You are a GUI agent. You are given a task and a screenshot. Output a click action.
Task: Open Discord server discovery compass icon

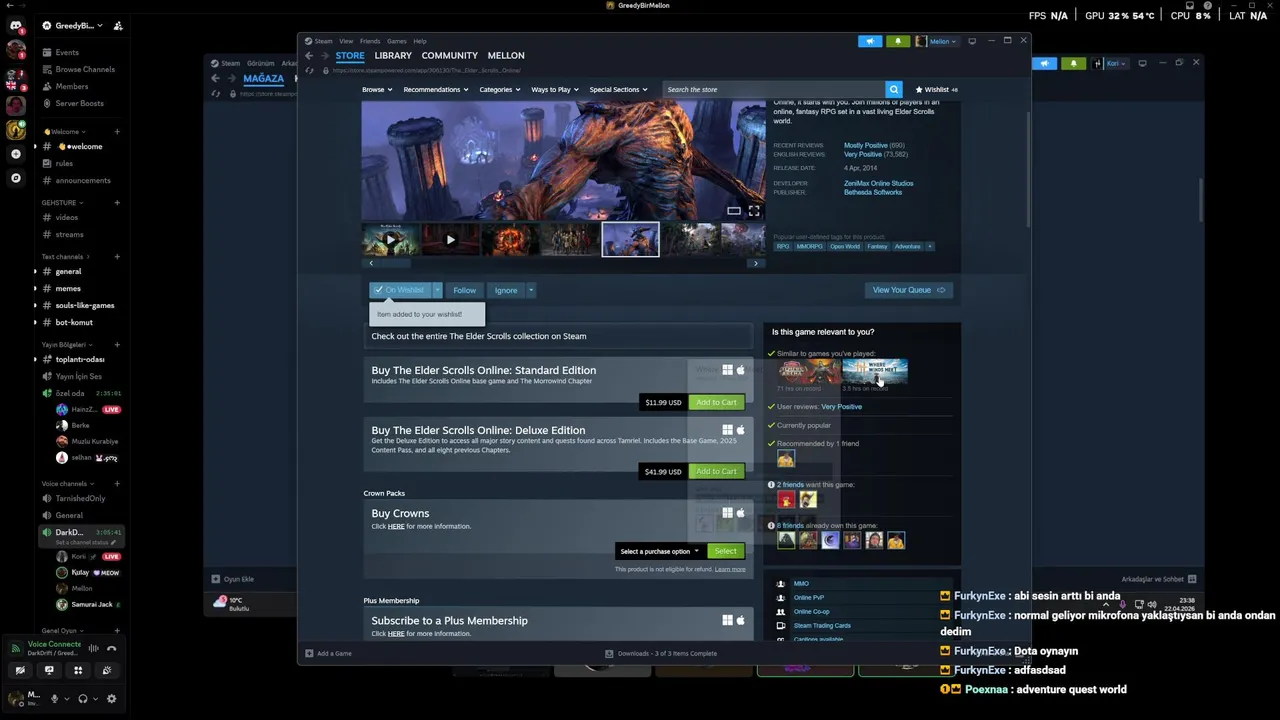(x=15, y=178)
